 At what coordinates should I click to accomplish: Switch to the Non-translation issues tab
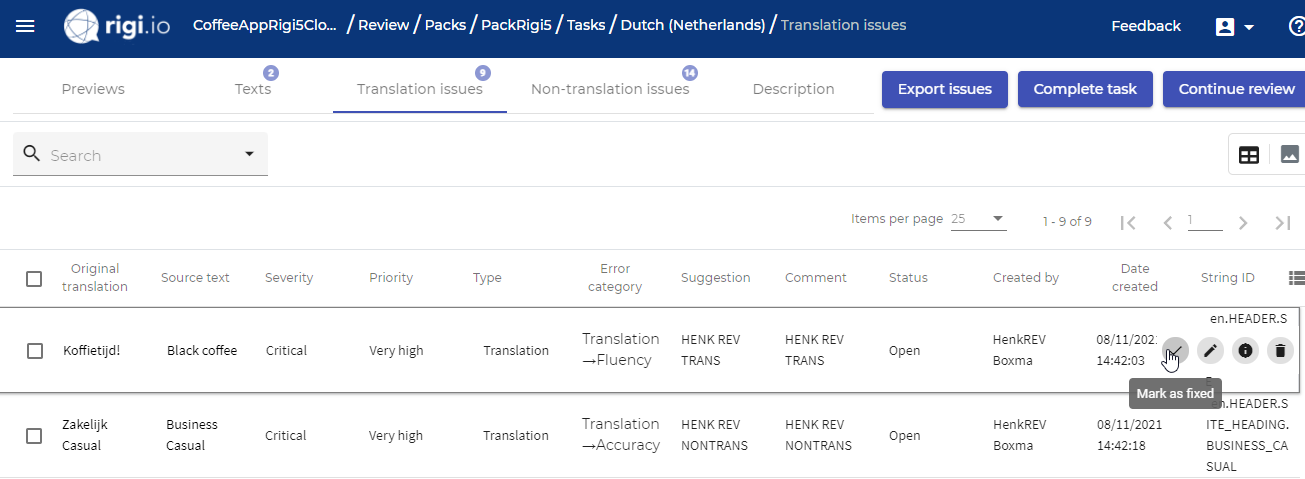pos(610,88)
